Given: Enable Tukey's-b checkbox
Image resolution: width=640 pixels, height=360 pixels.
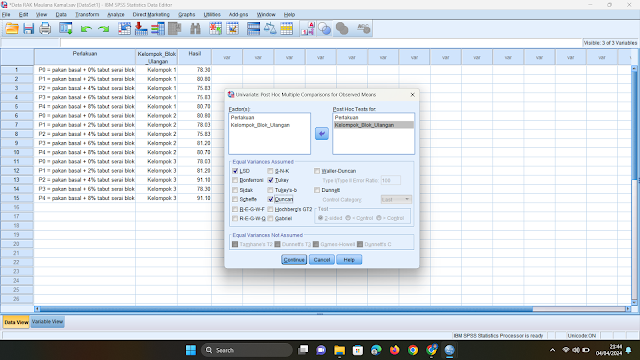Looking at the screenshot, I should (270, 190).
